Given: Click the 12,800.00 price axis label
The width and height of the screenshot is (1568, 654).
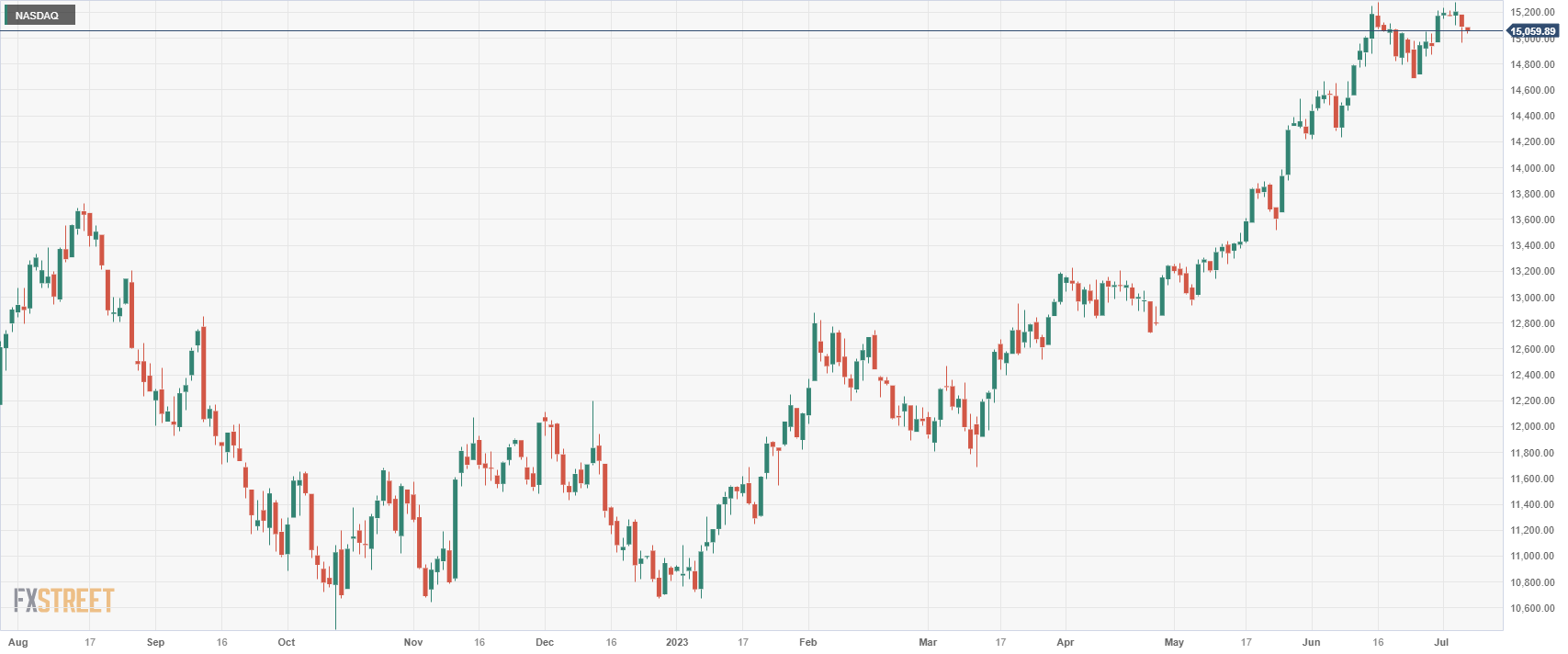Looking at the screenshot, I should (1532, 323).
